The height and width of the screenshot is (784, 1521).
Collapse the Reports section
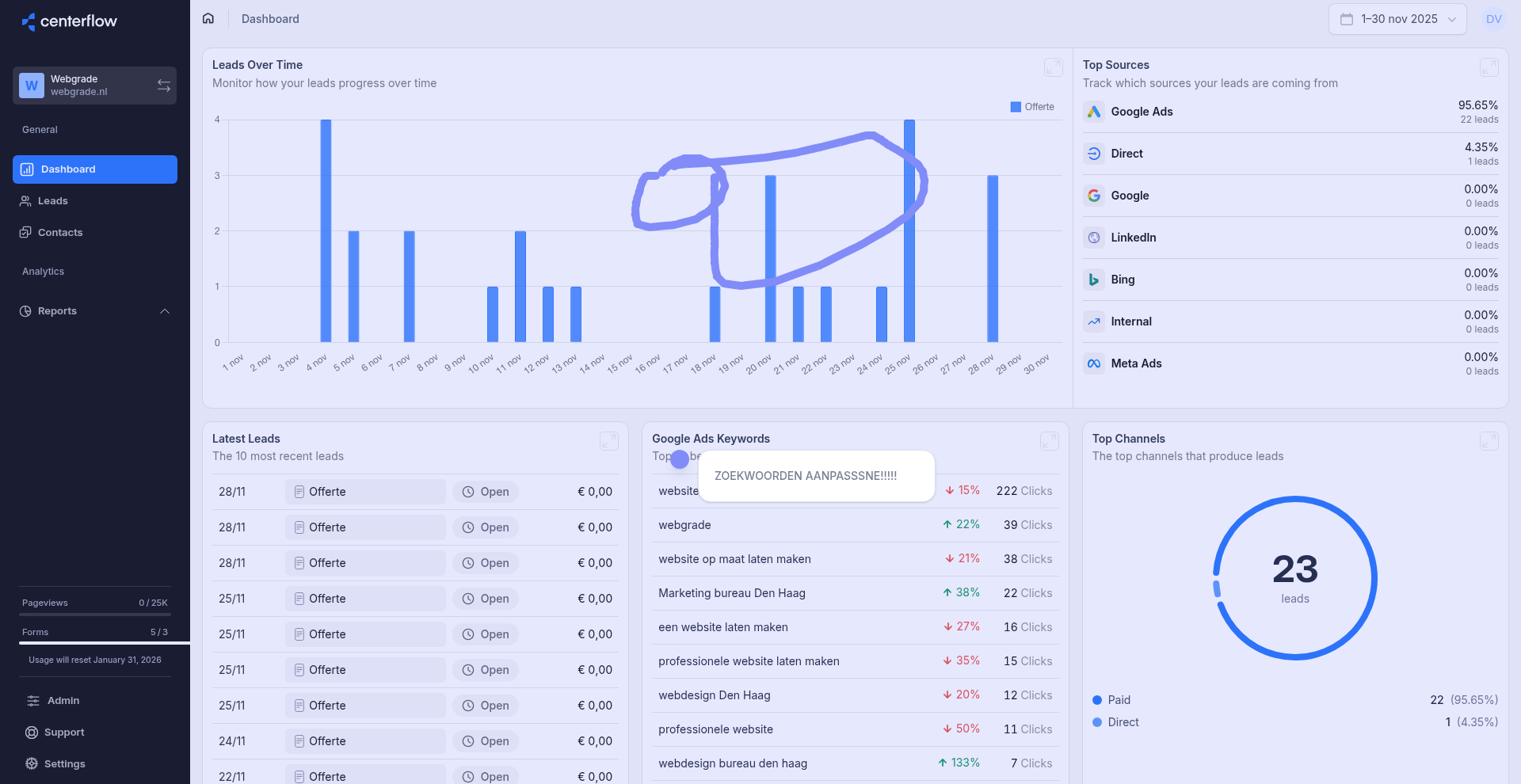click(165, 311)
